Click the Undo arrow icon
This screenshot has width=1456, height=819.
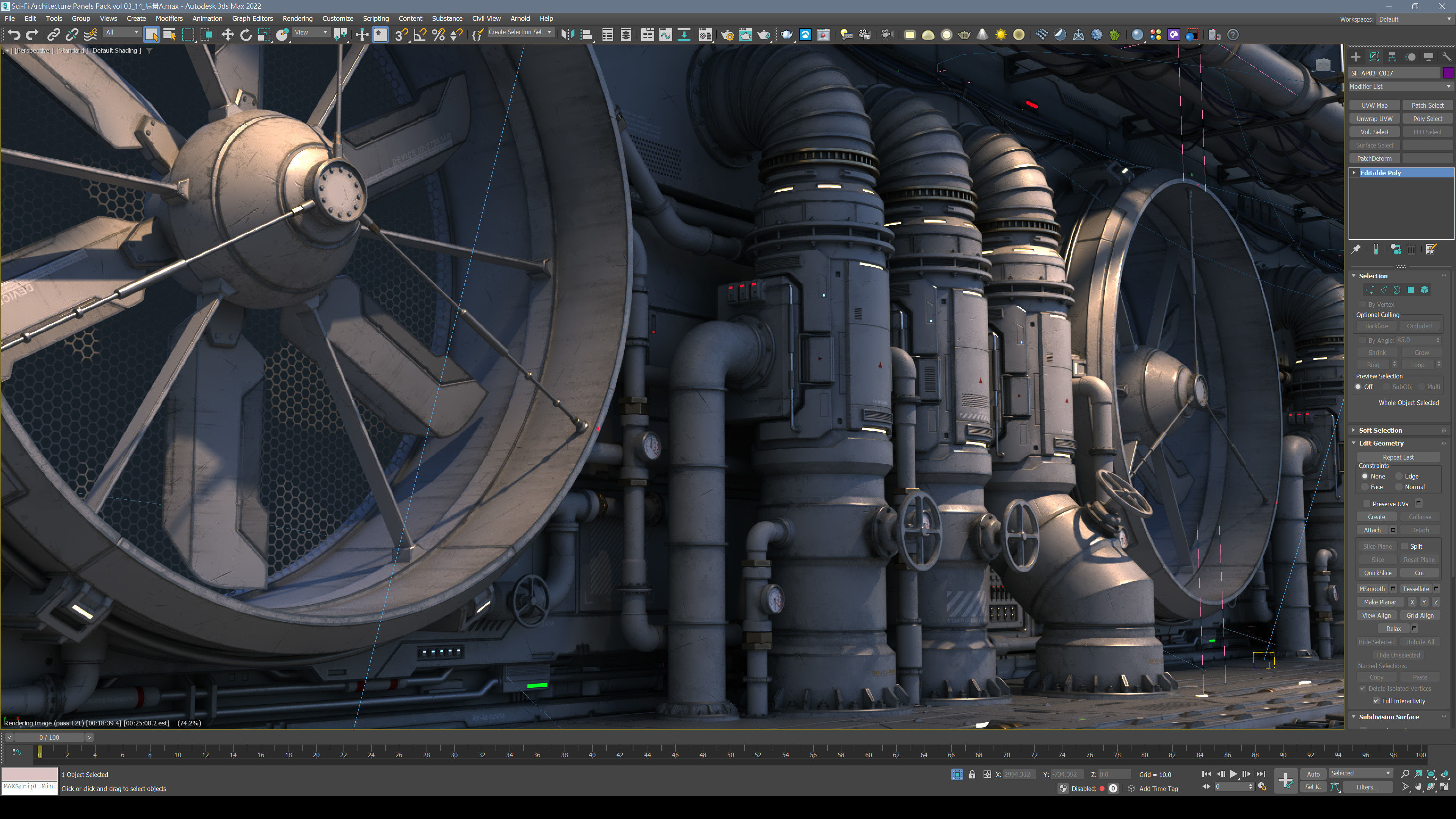click(14, 35)
